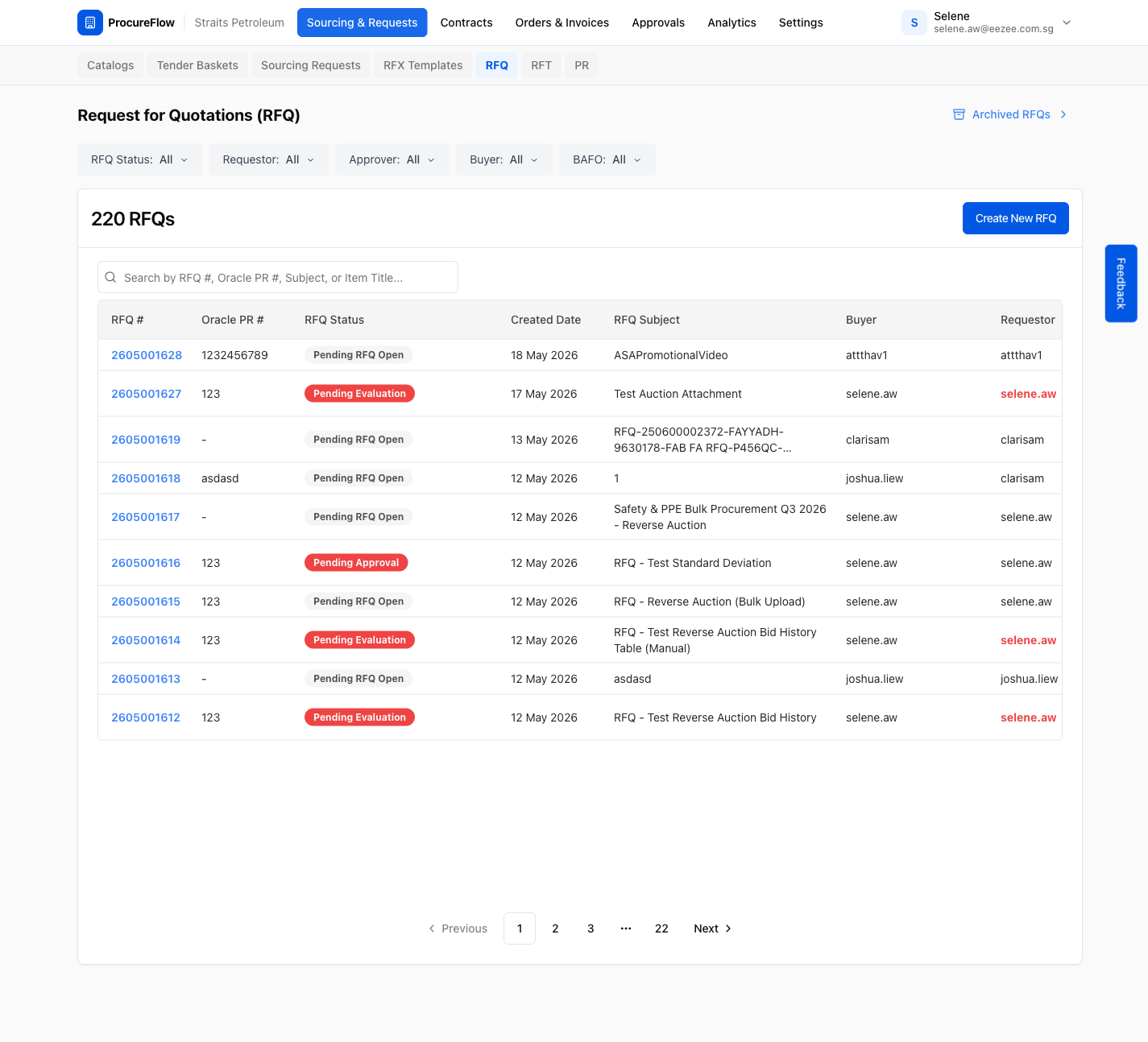Screen dimensions: 1148x1042
Task: Open Orders & Invoices menu
Action: click(x=562, y=23)
